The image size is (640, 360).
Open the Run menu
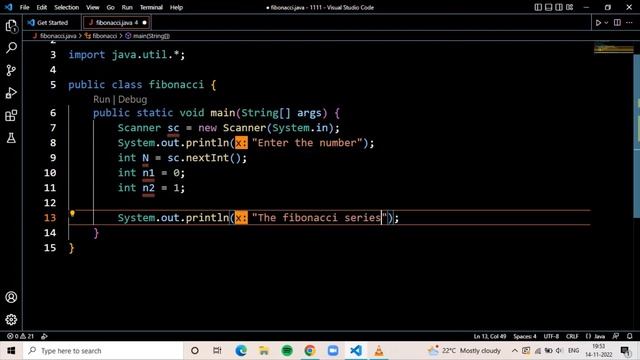[x=127, y=7]
